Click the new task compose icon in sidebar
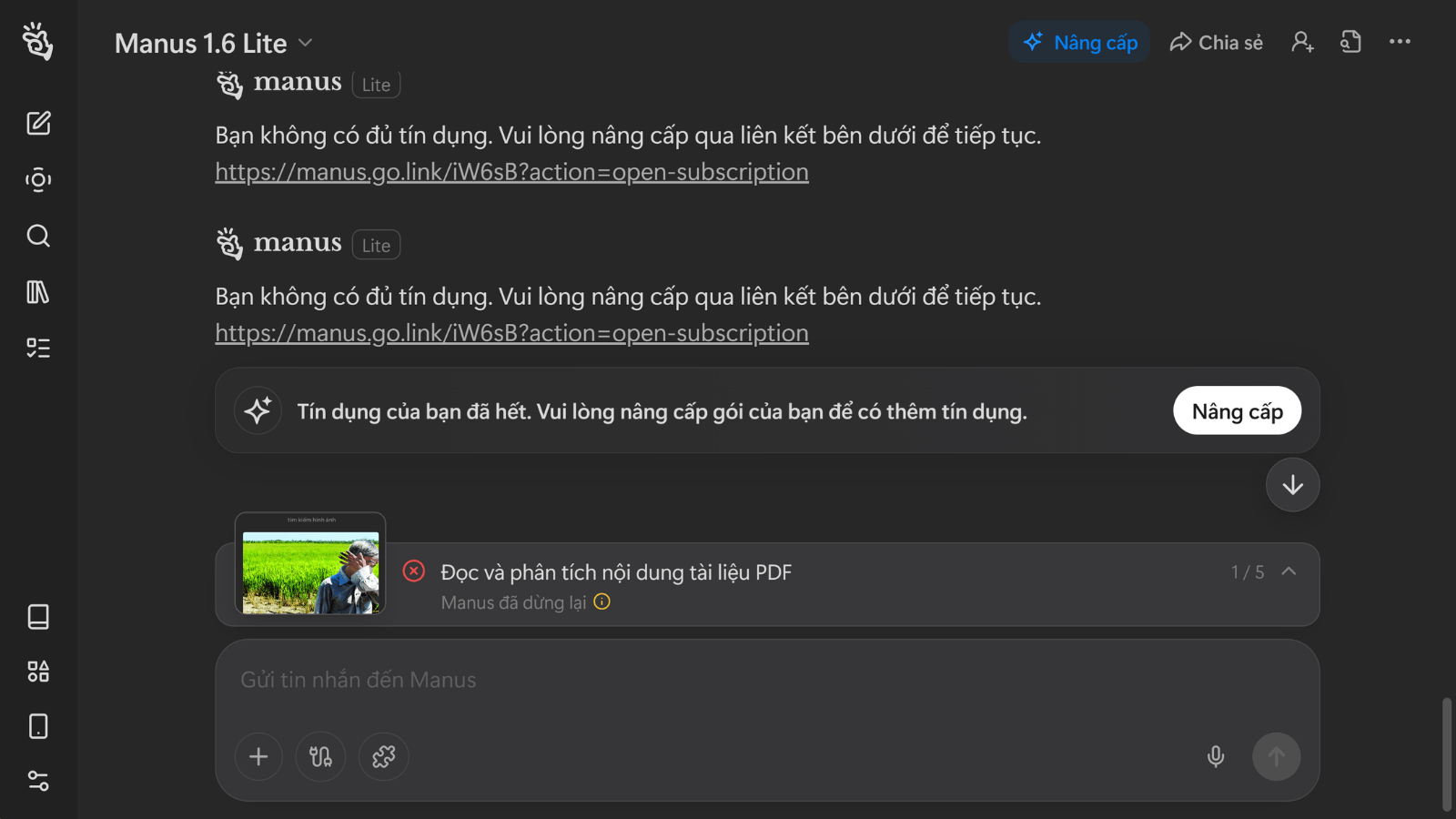 38,123
